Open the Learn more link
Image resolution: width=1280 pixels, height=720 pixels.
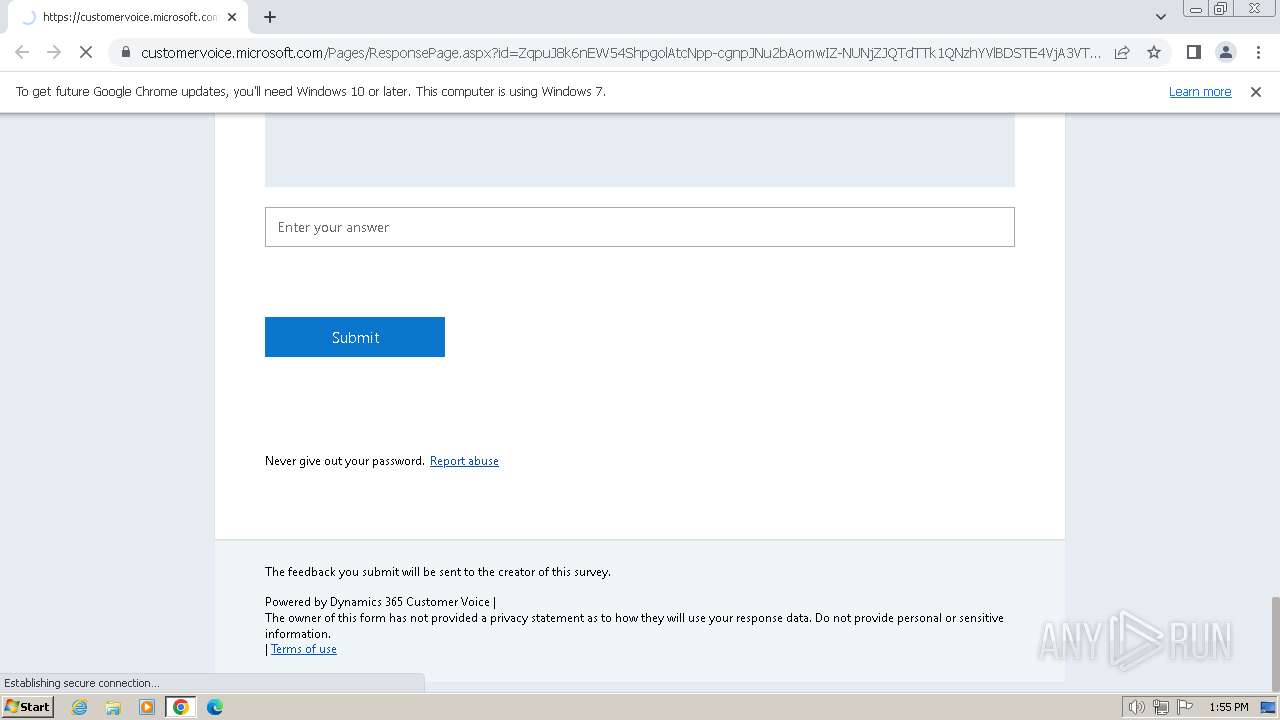pos(1200,92)
